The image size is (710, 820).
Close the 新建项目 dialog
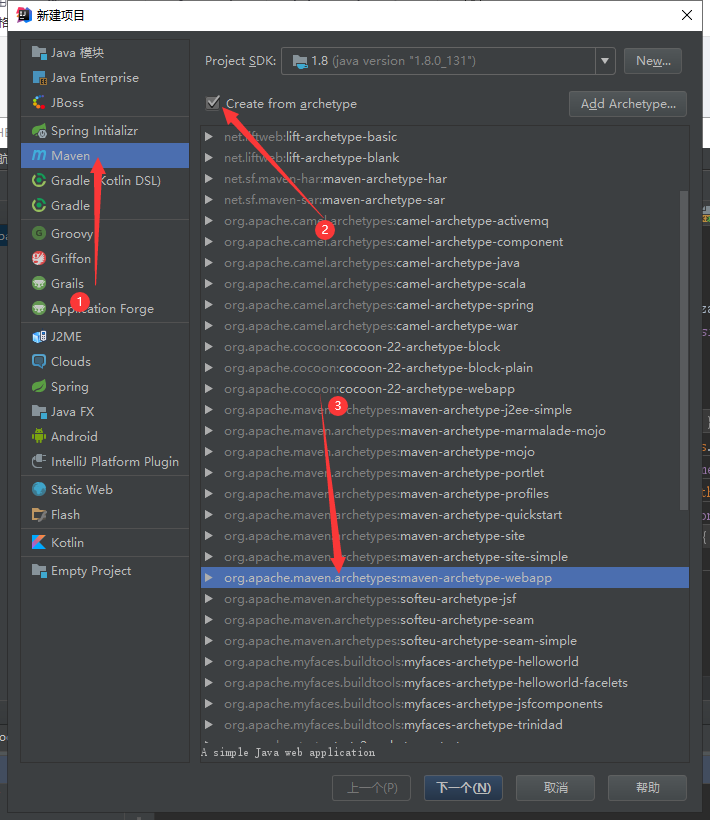point(687,15)
